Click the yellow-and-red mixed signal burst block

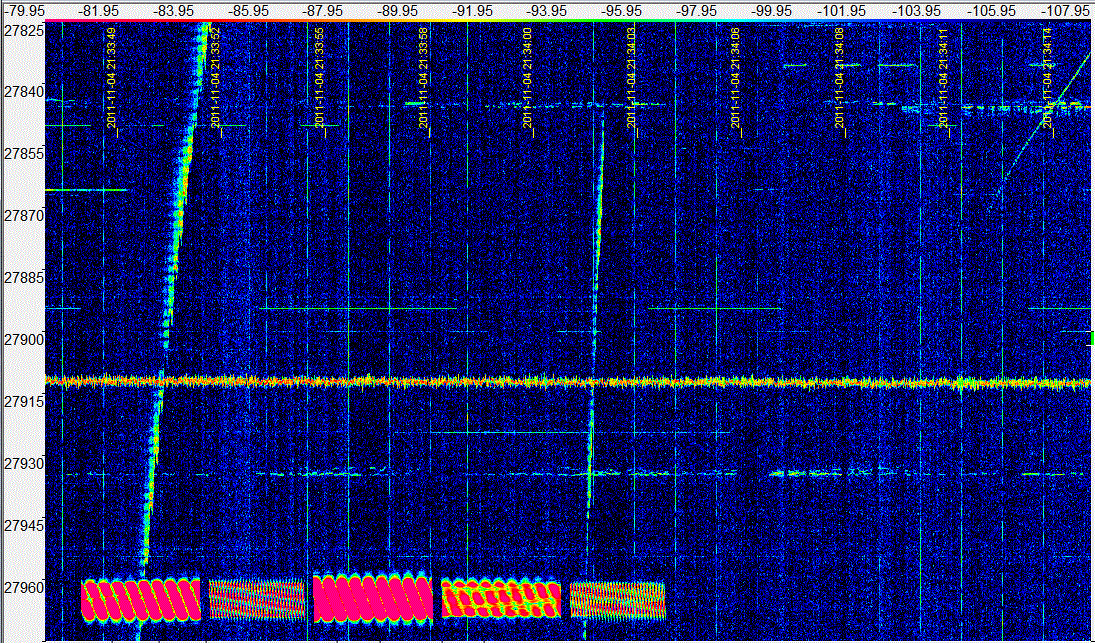501,598
